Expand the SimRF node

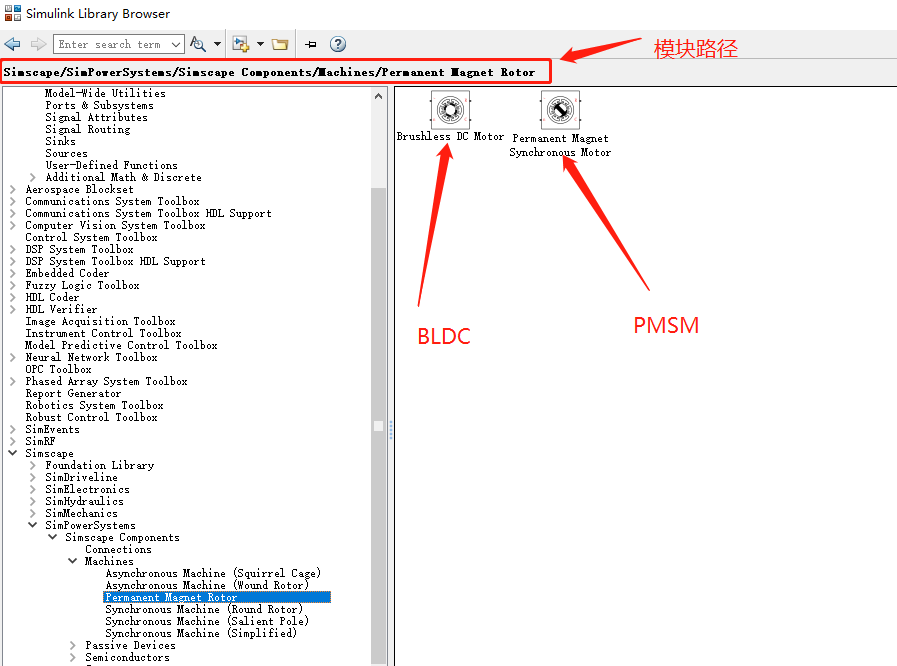pyautogui.click(x=13, y=442)
